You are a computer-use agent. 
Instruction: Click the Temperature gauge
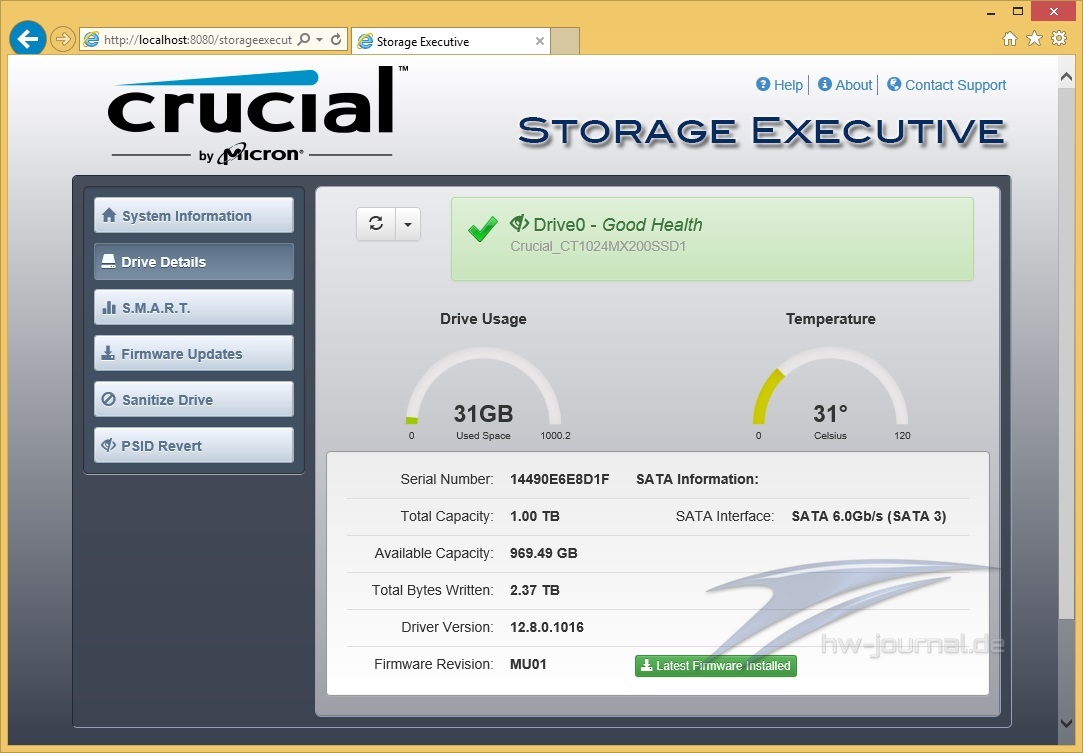coord(830,394)
